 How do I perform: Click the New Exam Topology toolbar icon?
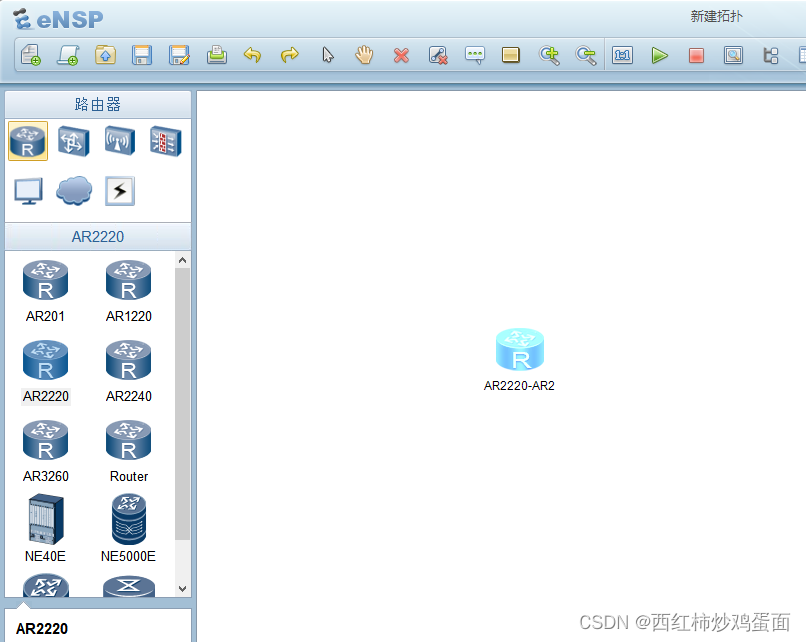click(x=68, y=54)
